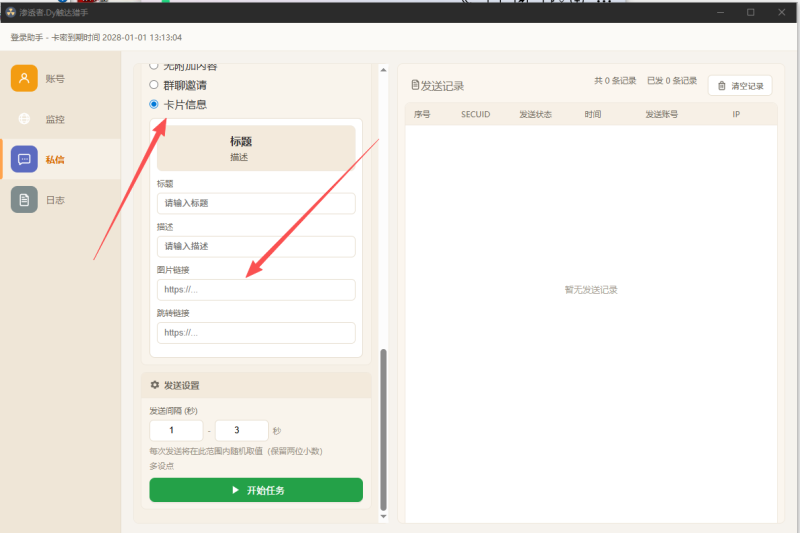
Task: Click the scroll down arrow of settings panel
Action: pyautogui.click(x=383, y=517)
